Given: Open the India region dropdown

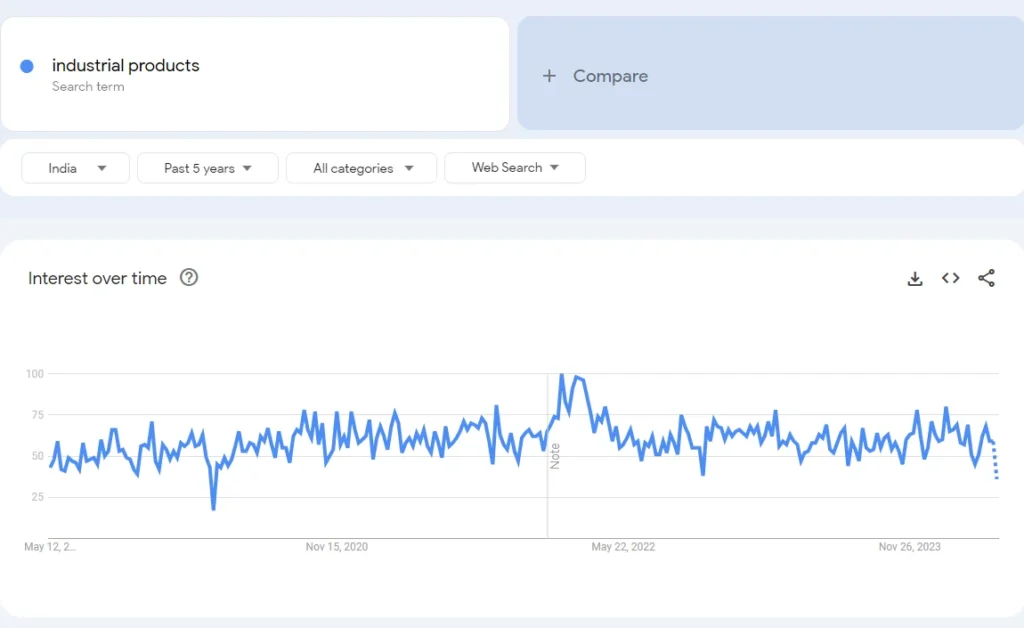Looking at the screenshot, I should [x=76, y=168].
